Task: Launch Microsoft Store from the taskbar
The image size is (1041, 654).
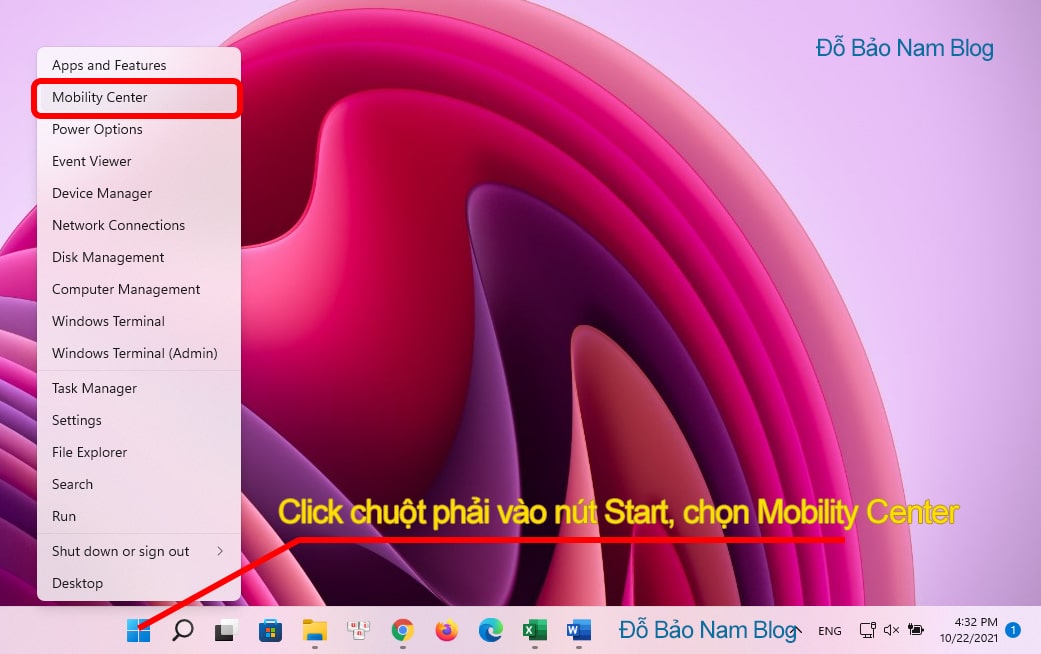Action: click(270, 630)
